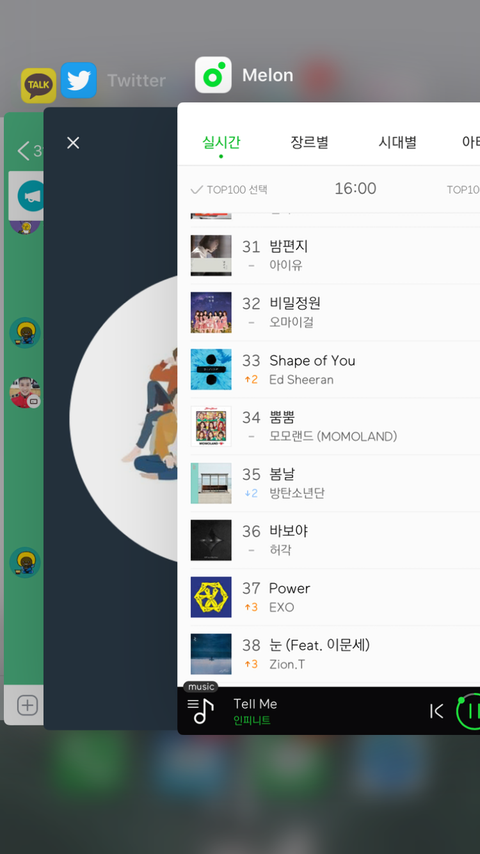Switch to the 시대별 tab
The height and width of the screenshot is (854, 480).
pos(398,143)
